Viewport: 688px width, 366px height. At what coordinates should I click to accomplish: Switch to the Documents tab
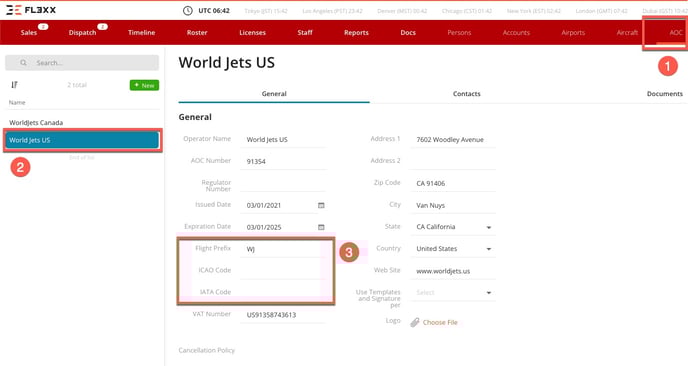tap(665, 93)
